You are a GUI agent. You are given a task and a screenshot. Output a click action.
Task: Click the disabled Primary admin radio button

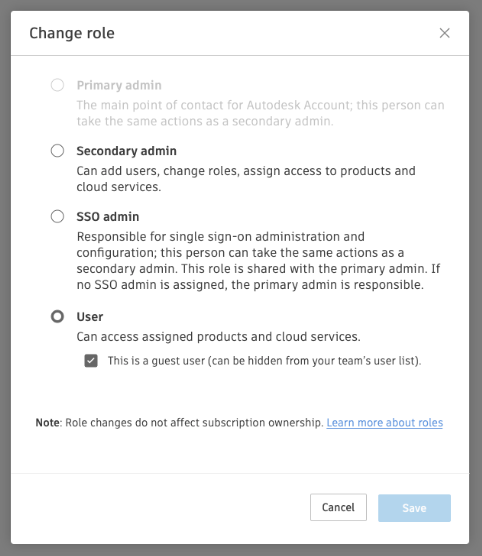57,85
